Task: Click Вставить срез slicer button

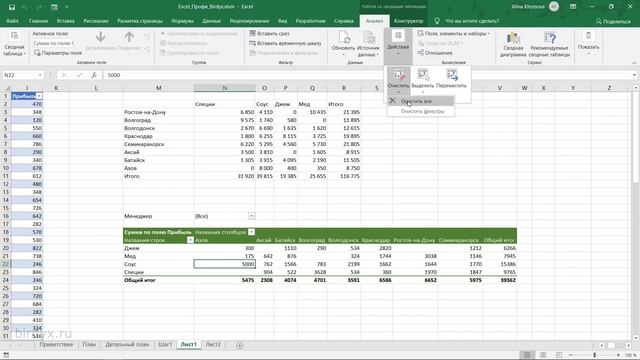Action: tap(269, 33)
